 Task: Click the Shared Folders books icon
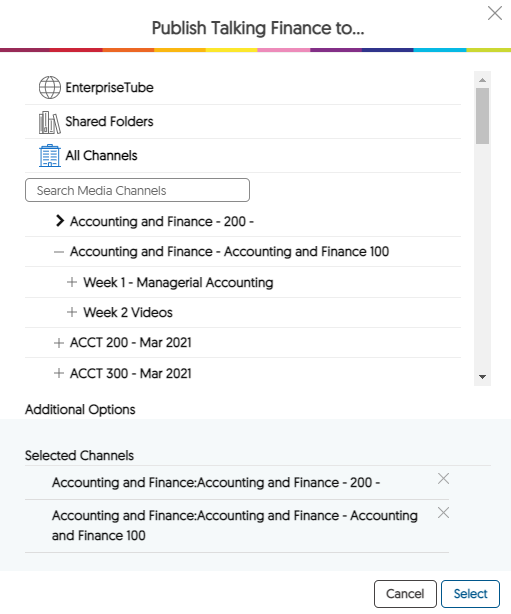pyautogui.click(x=50, y=122)
